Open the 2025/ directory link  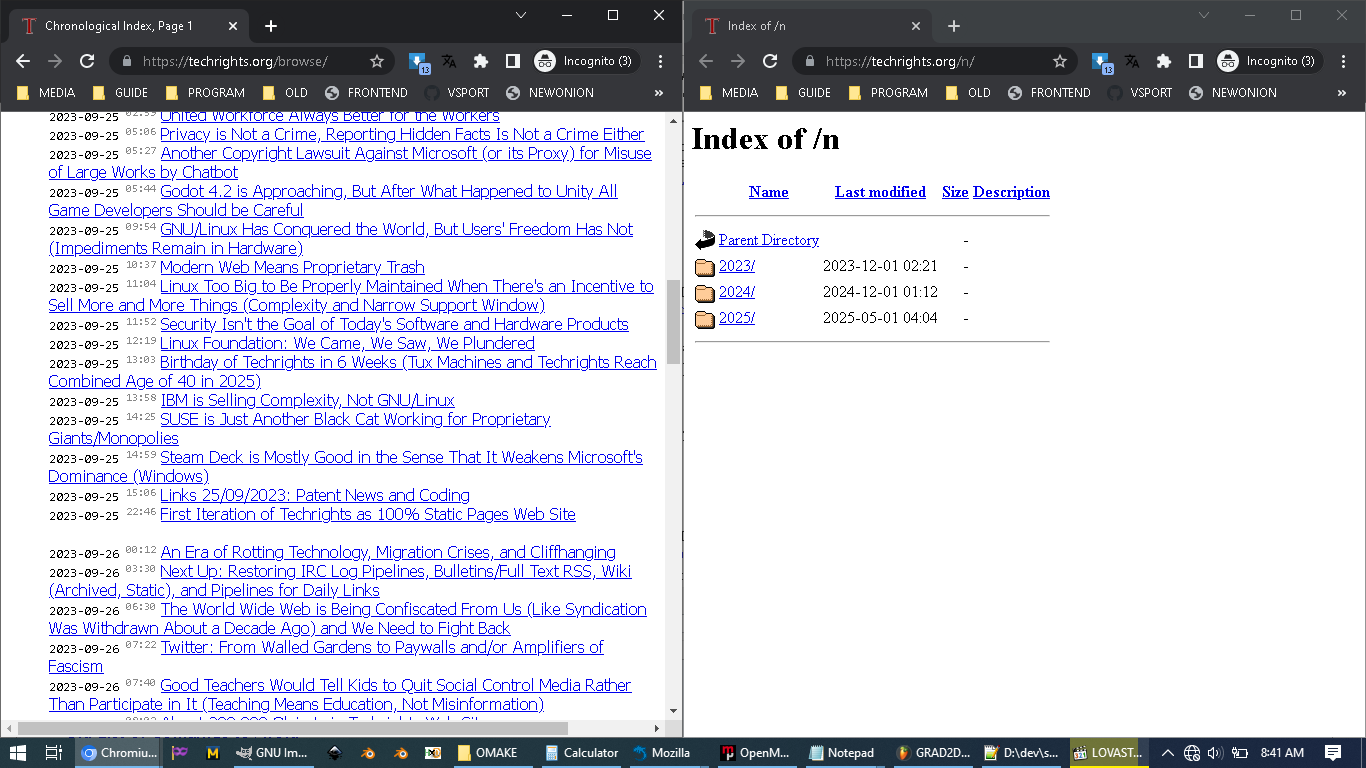point(737,318)
